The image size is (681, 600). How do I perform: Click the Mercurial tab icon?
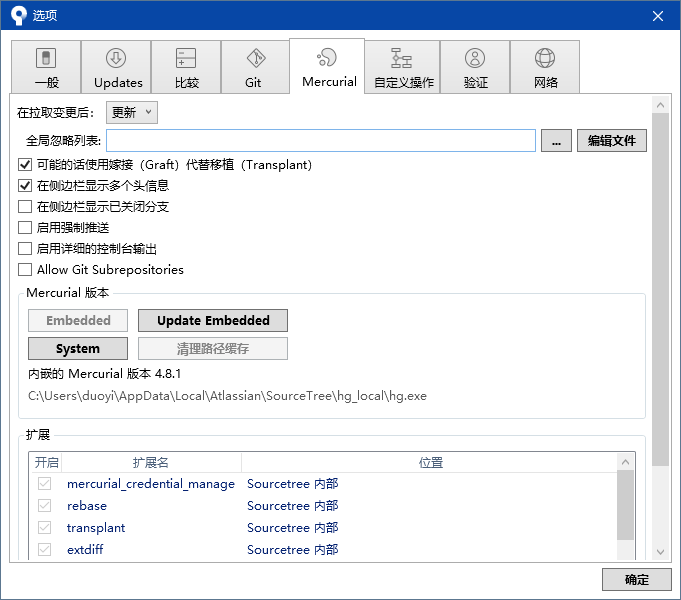click(327, 57)
